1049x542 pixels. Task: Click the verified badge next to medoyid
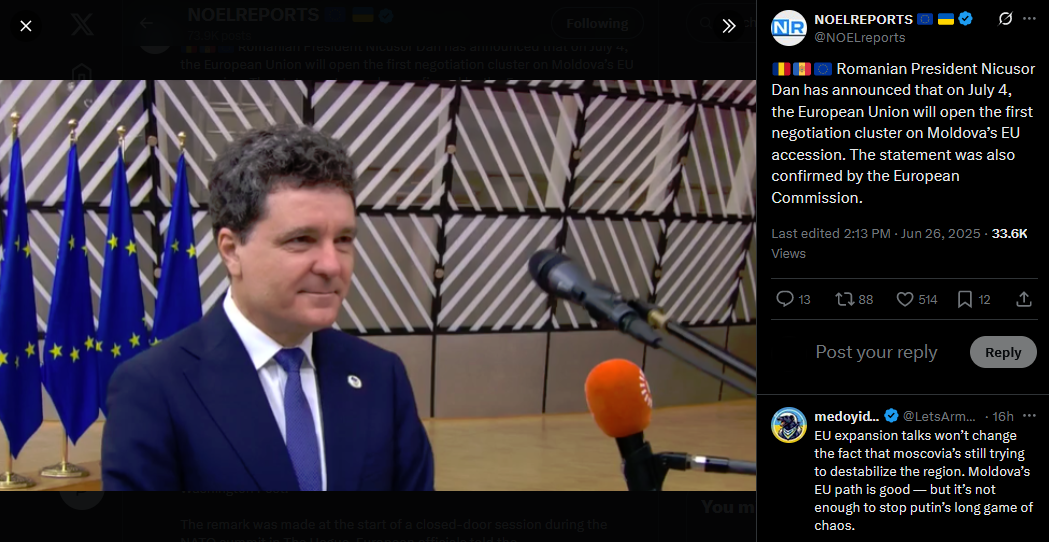891,416
